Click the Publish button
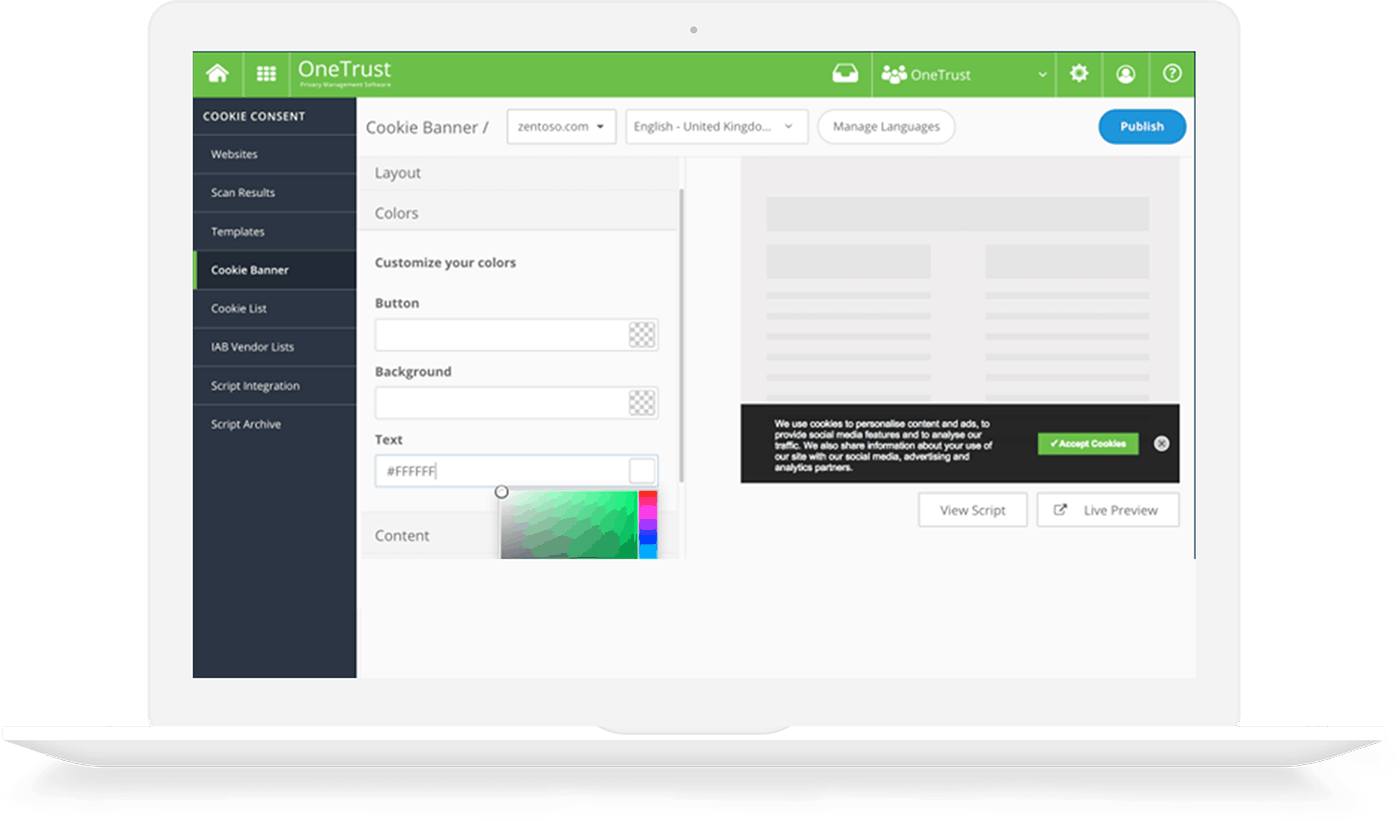The image size is (1400, 821). pos(1142,127)
